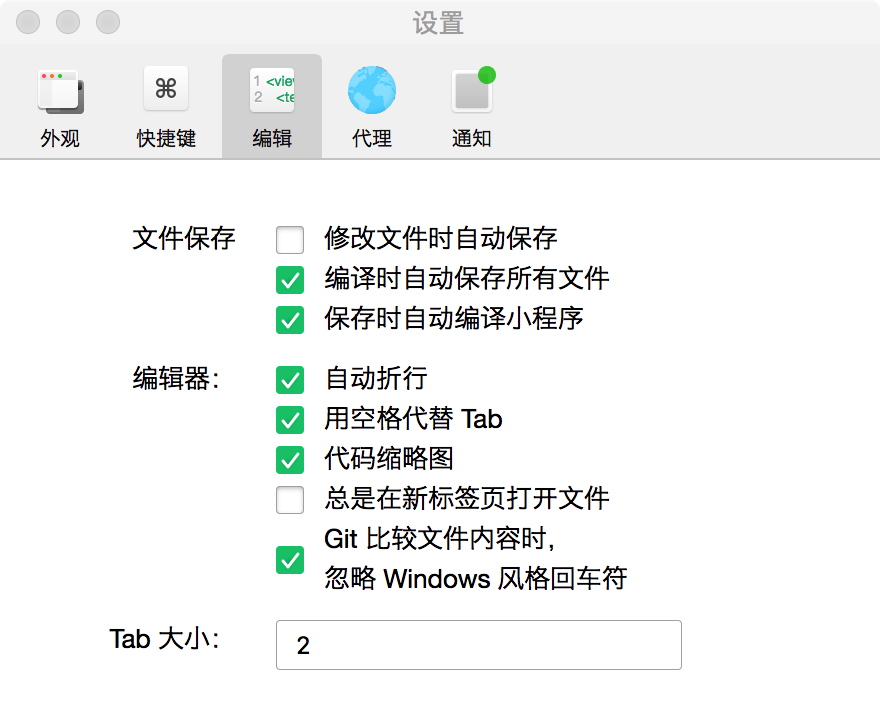Click inside the Tab 大小 input field
This screenshot has height=724, width=880.
coord(478,644)
